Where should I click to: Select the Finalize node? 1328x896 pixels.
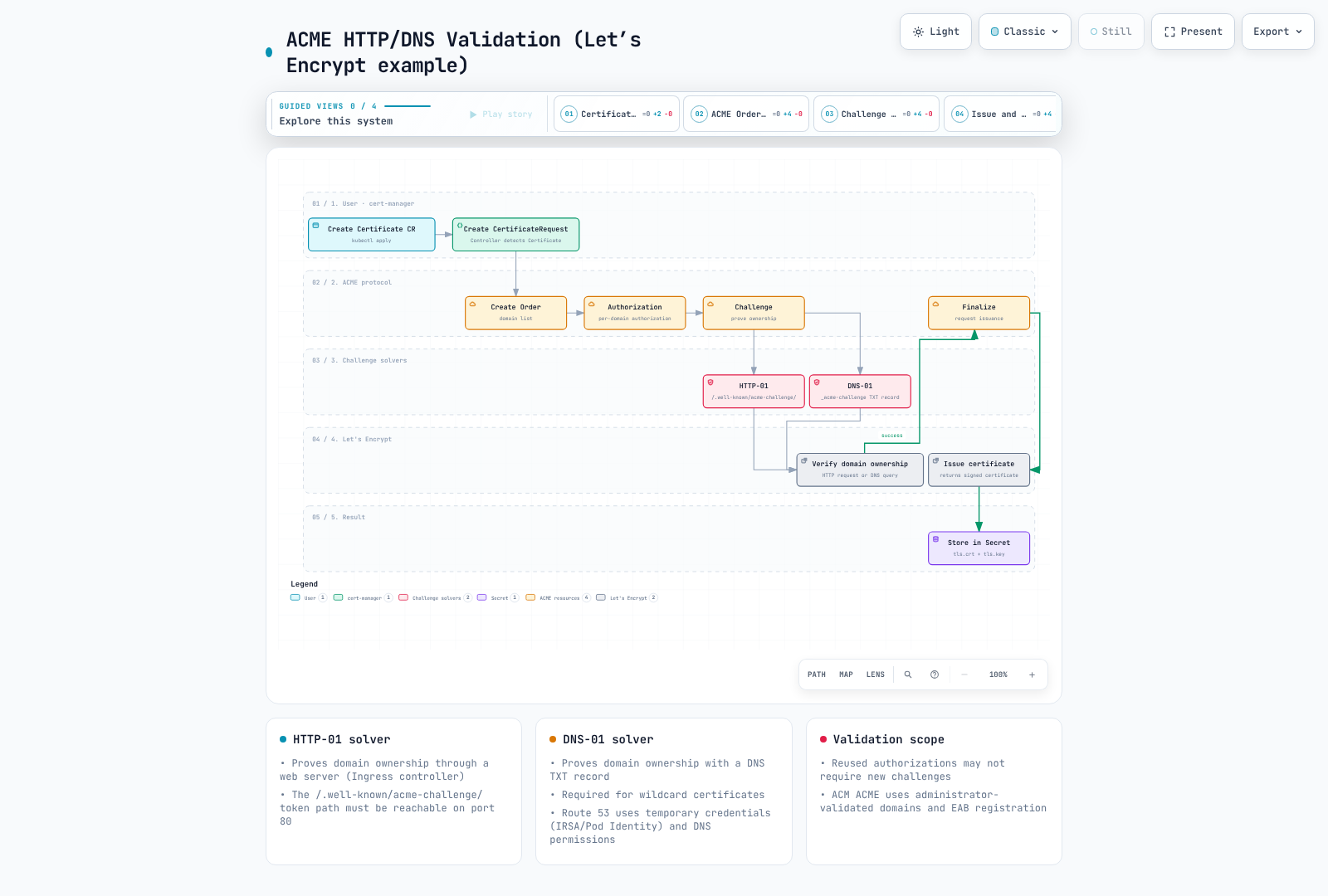click(x=979, y=313)
